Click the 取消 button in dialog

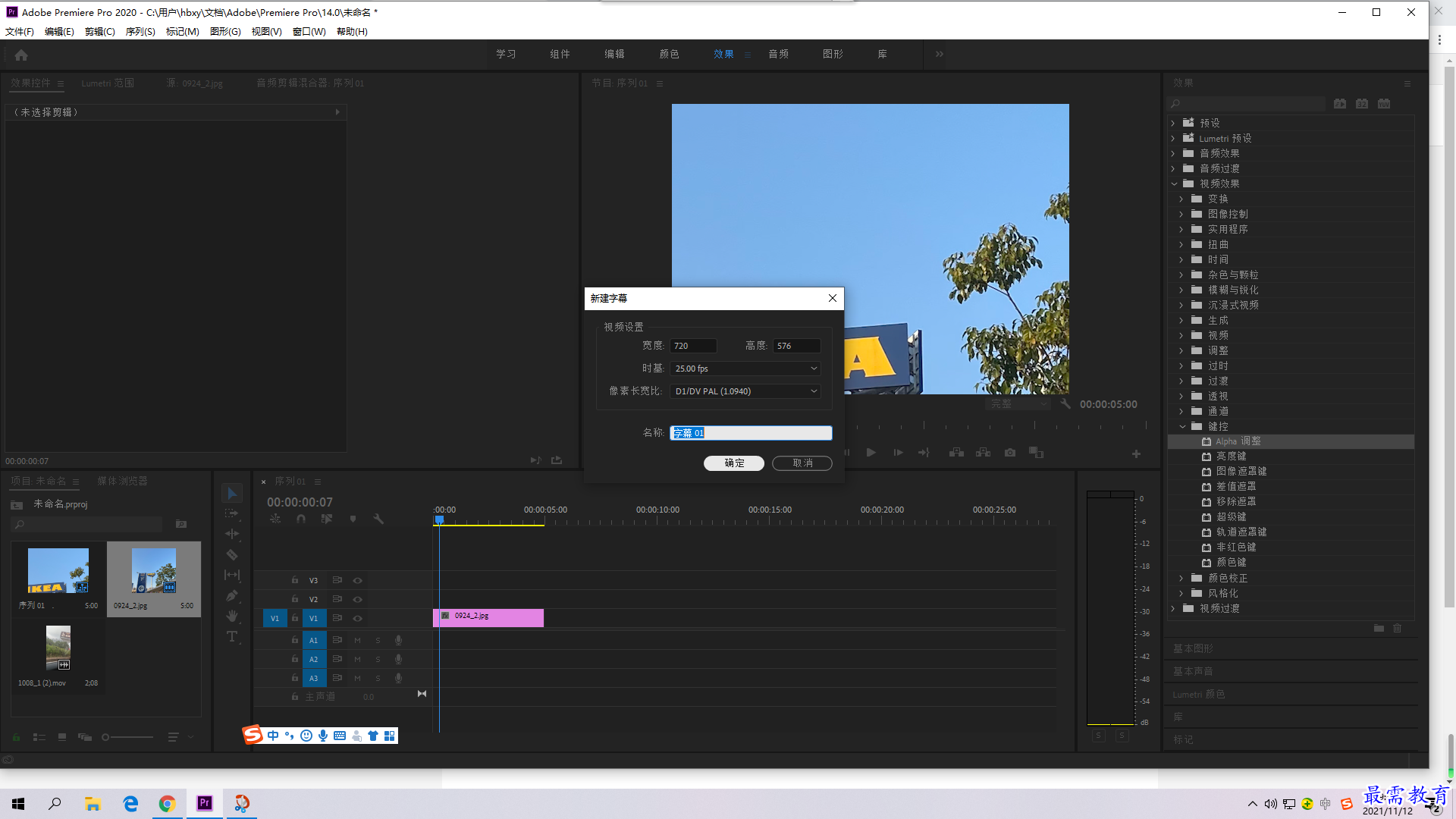802,463
